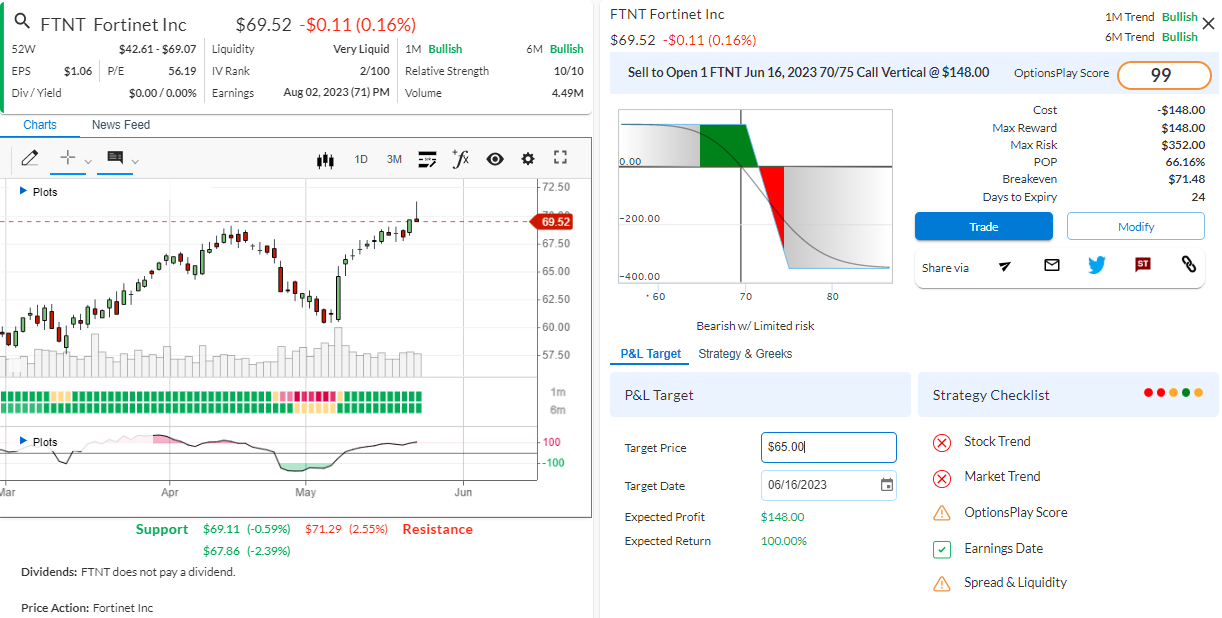1222x618 pixels.
Task: Switch to the Charts tab
Action: coord(40,125)
